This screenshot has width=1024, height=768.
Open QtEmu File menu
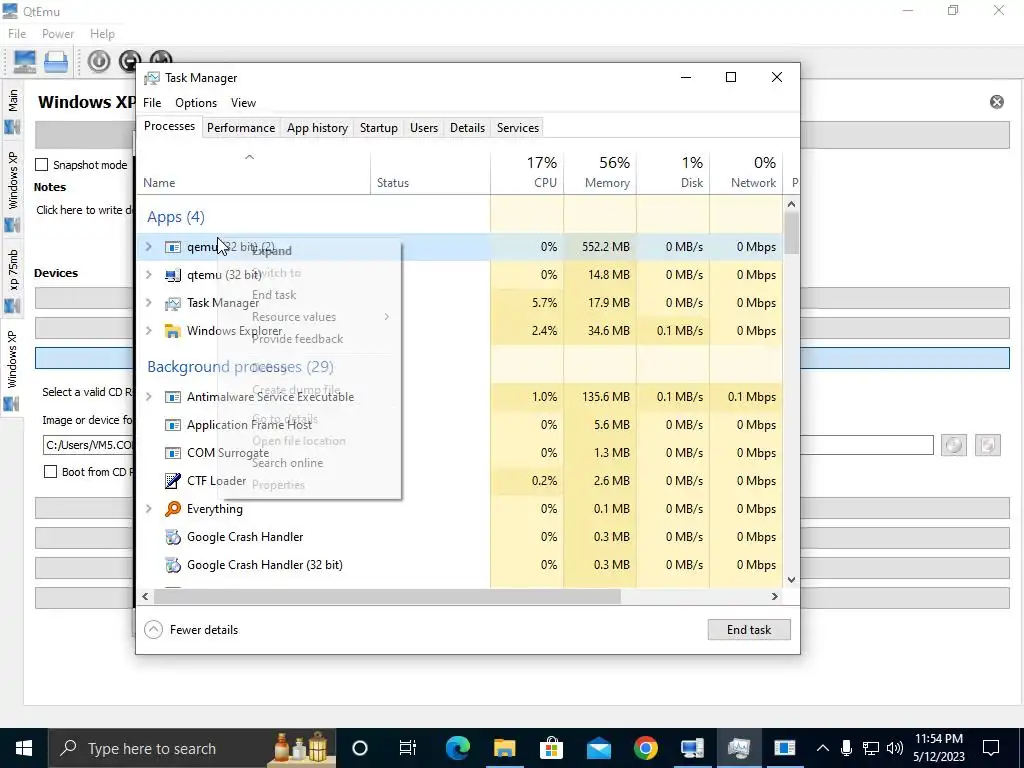click(17, 33)
